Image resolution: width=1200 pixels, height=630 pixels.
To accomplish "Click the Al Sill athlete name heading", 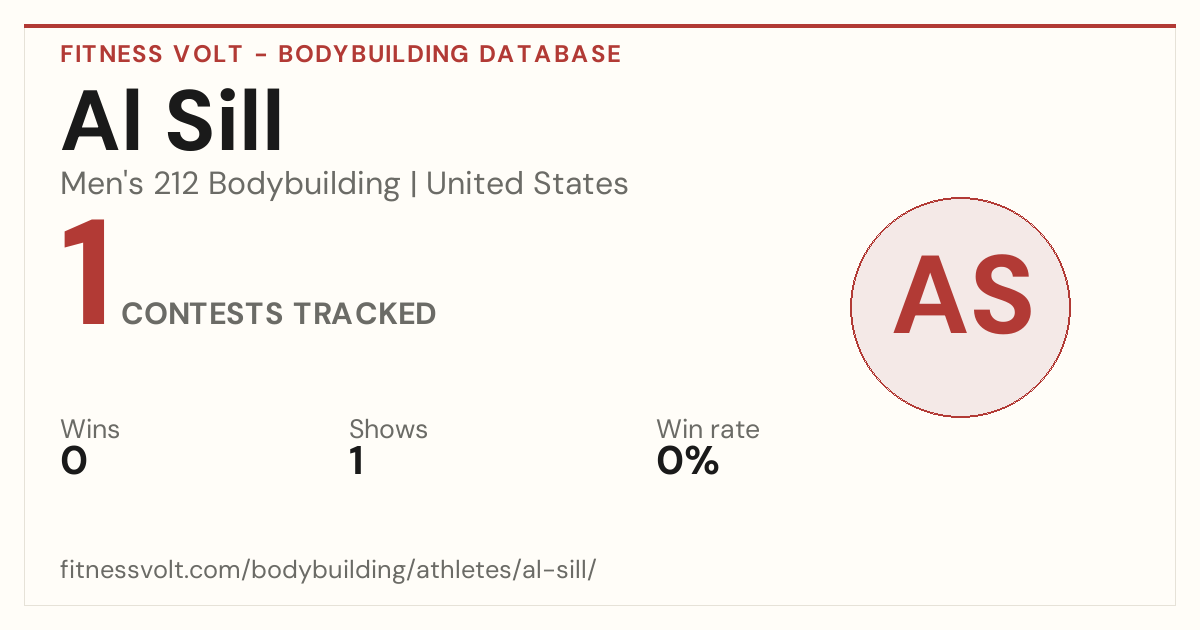I will pyautogui.click(x=172, y=122).
